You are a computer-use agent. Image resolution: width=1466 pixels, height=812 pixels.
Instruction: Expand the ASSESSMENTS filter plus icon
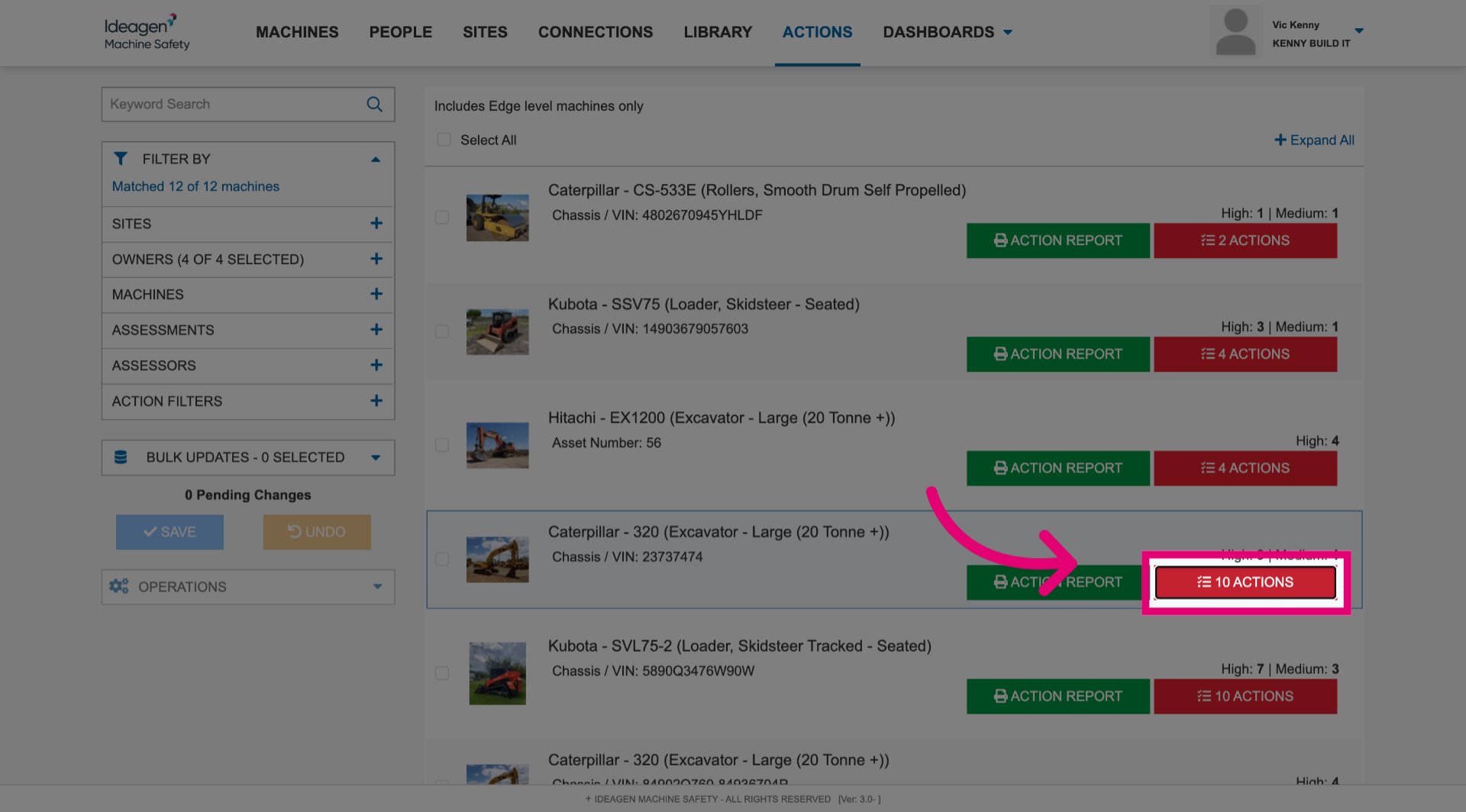tap(376, 330)
